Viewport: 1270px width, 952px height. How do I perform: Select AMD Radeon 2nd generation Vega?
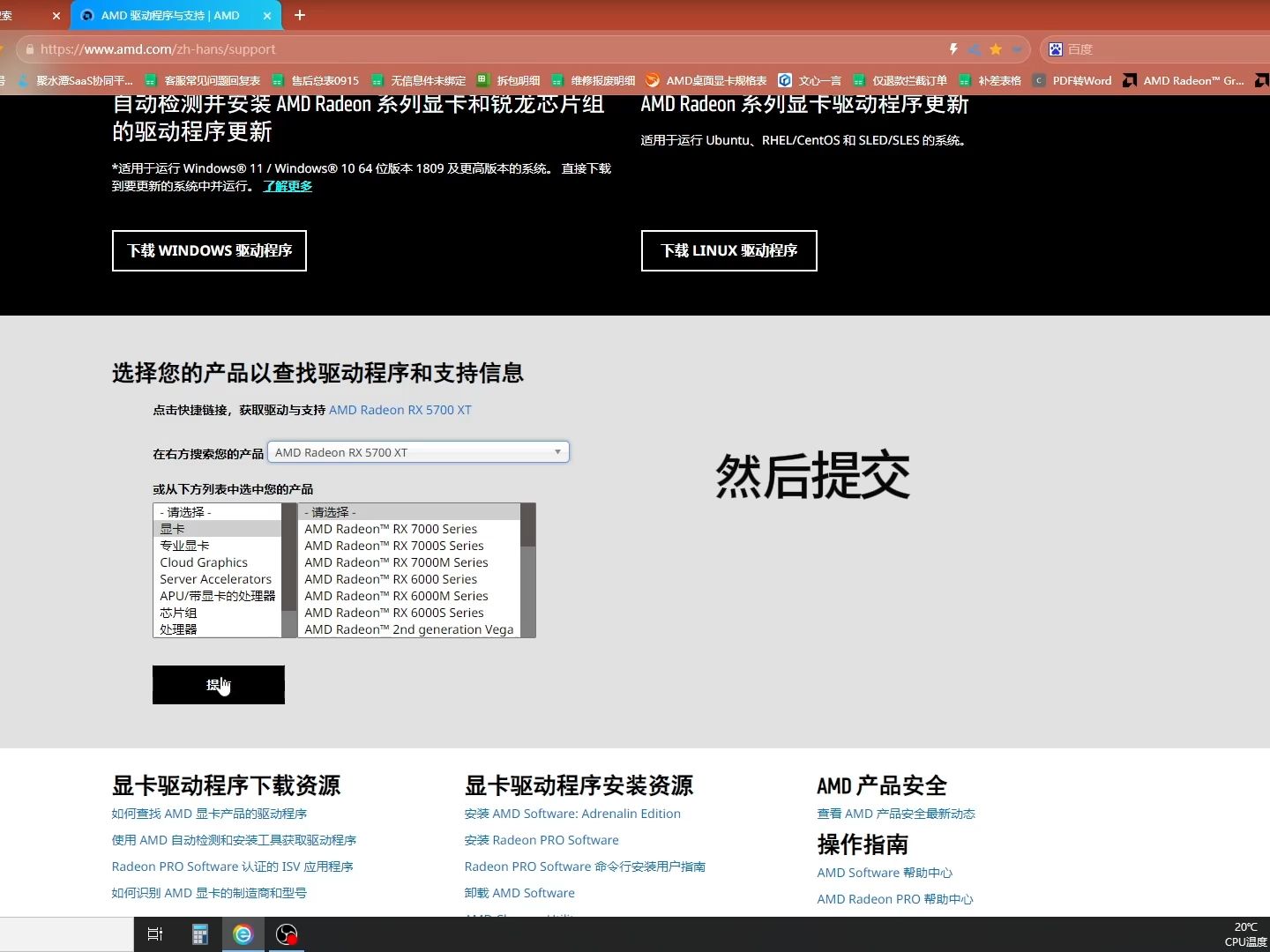tap(409, 629)
